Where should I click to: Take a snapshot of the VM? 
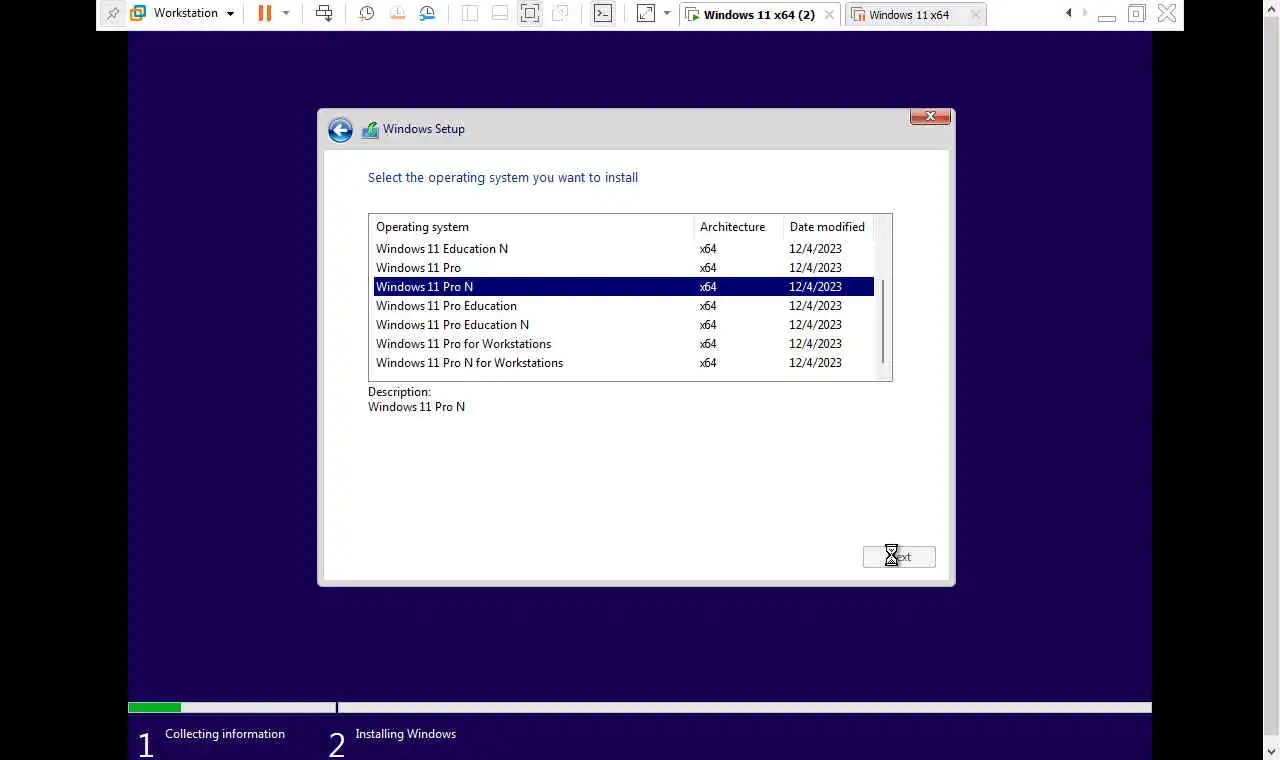[x=367, y=14]
